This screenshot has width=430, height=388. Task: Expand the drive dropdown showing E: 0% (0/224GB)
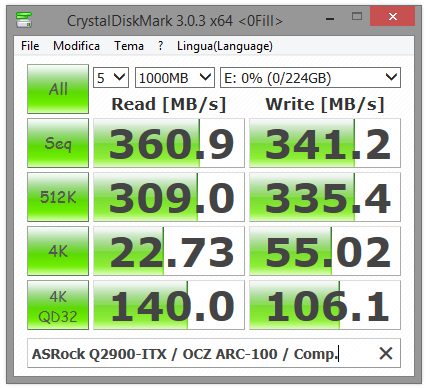(310, 78)
